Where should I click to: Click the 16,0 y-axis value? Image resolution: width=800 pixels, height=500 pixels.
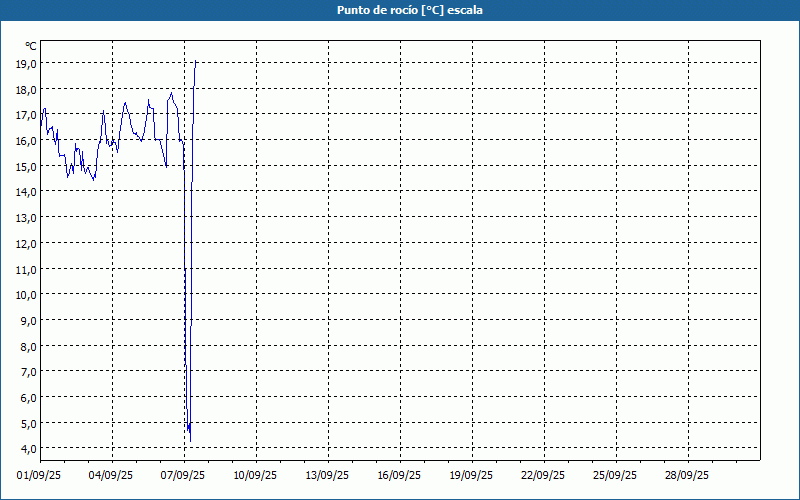(27, 141)
